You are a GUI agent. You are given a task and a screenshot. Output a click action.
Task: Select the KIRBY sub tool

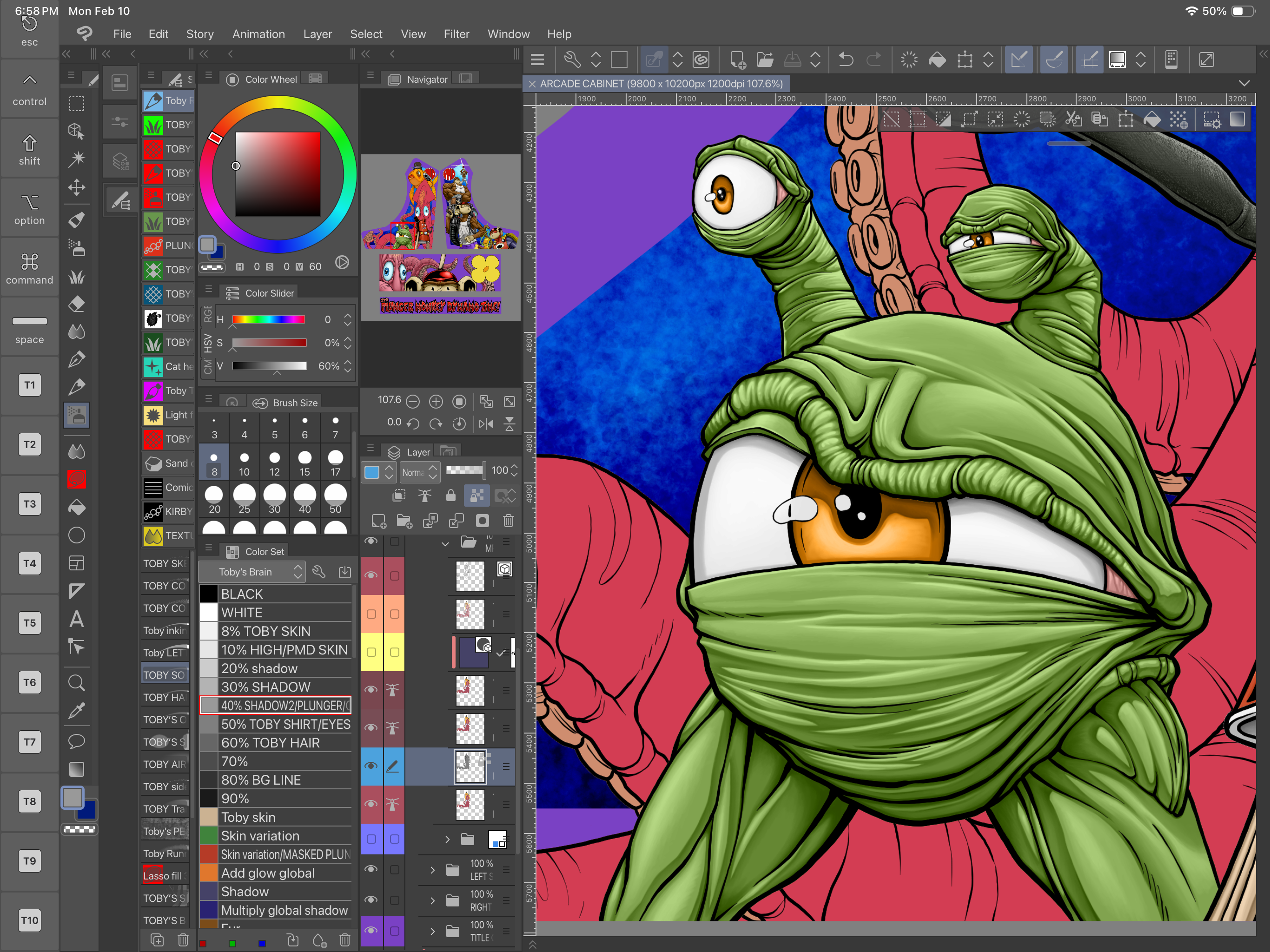[x=168, y=511]
